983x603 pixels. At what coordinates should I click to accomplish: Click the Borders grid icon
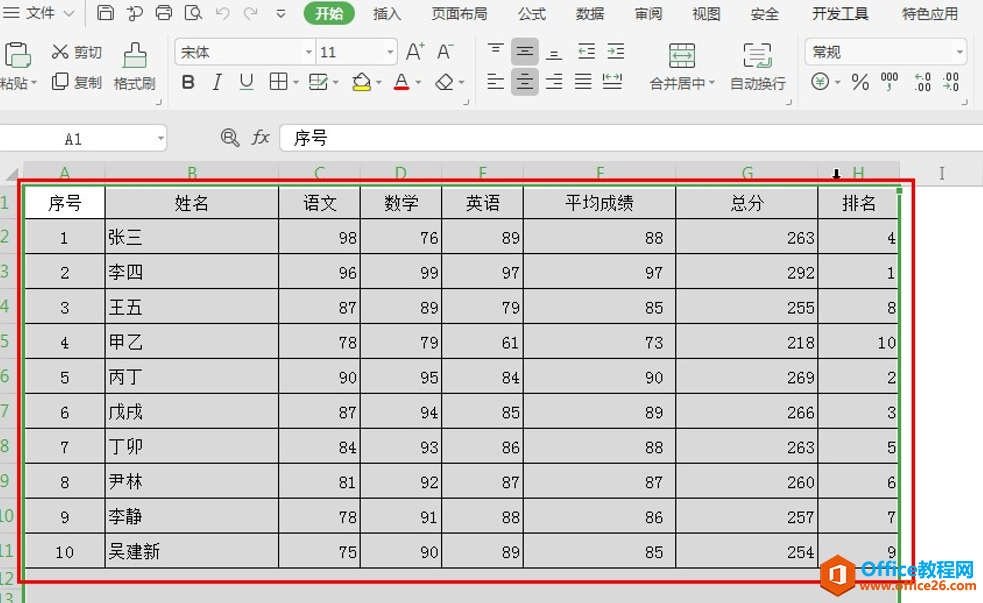tap(278, 81)
